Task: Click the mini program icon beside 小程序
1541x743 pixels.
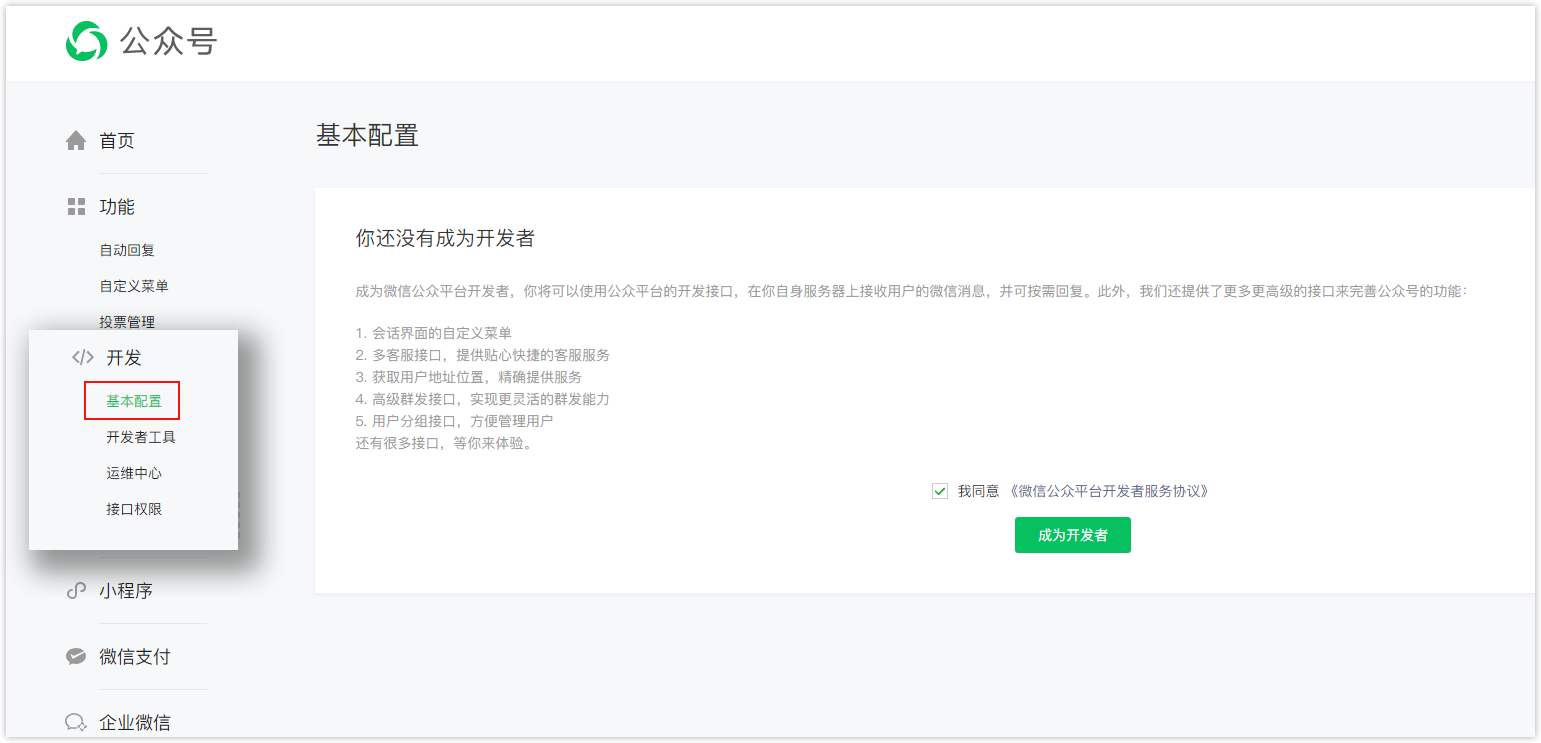Action: (x=76, y=591)
